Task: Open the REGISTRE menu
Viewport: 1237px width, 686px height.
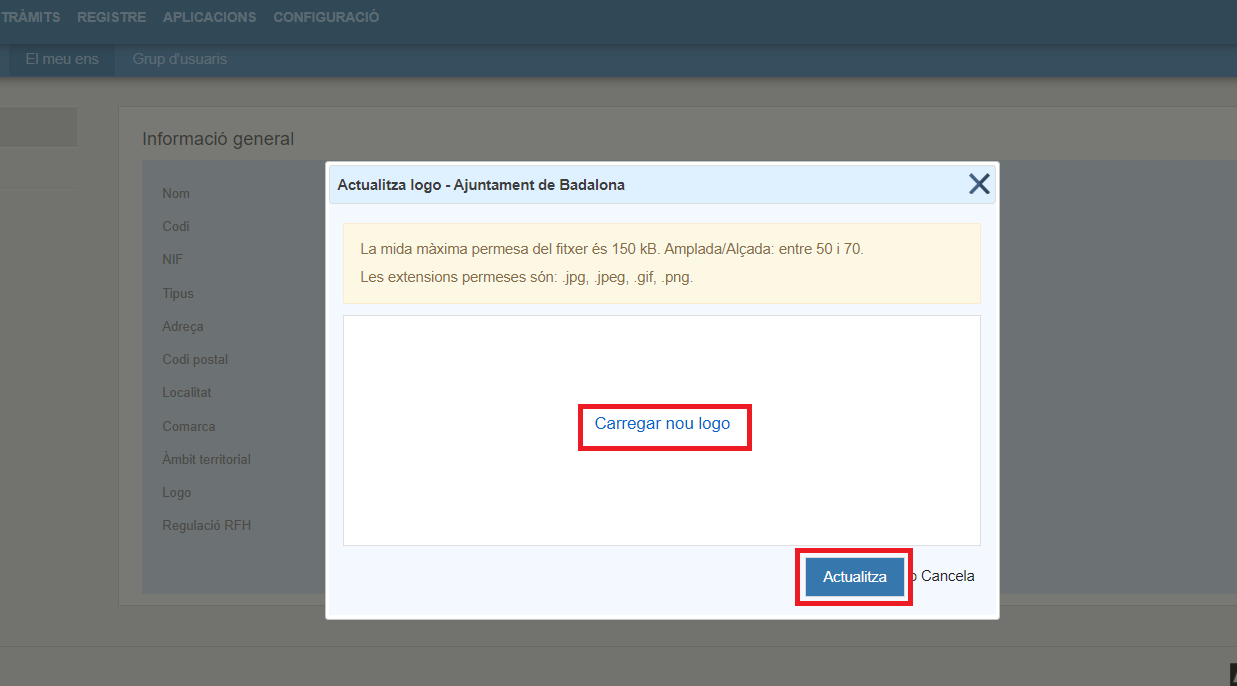Action: pos(111,18)
